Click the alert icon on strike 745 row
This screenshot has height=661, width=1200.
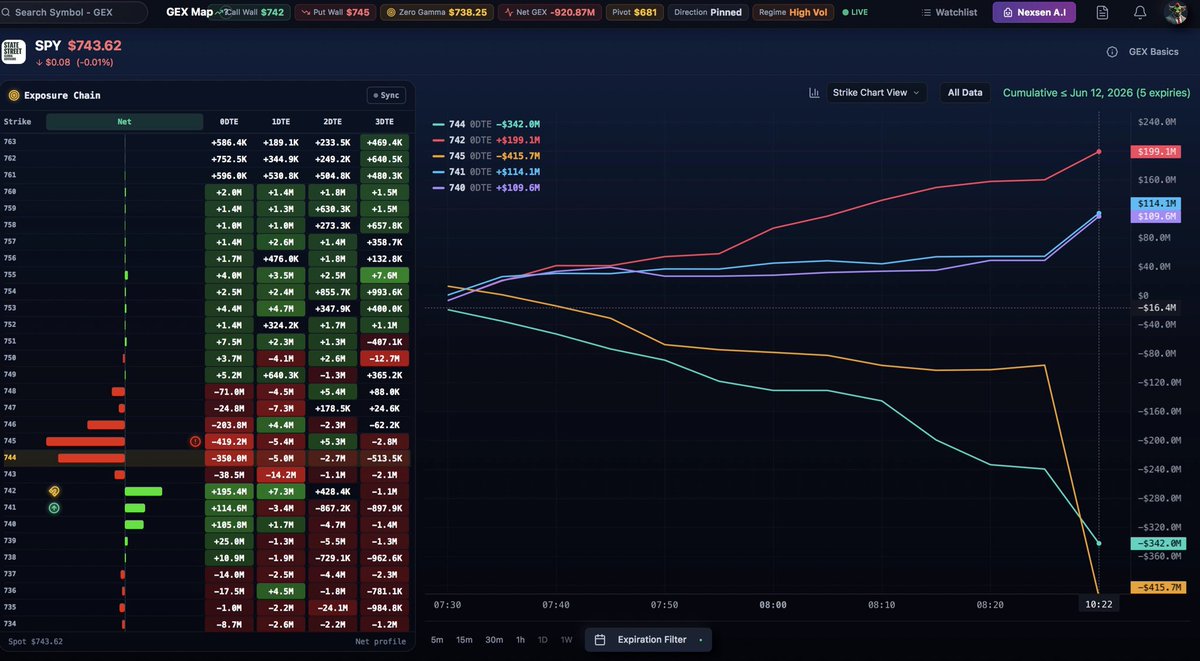point(195,441)
